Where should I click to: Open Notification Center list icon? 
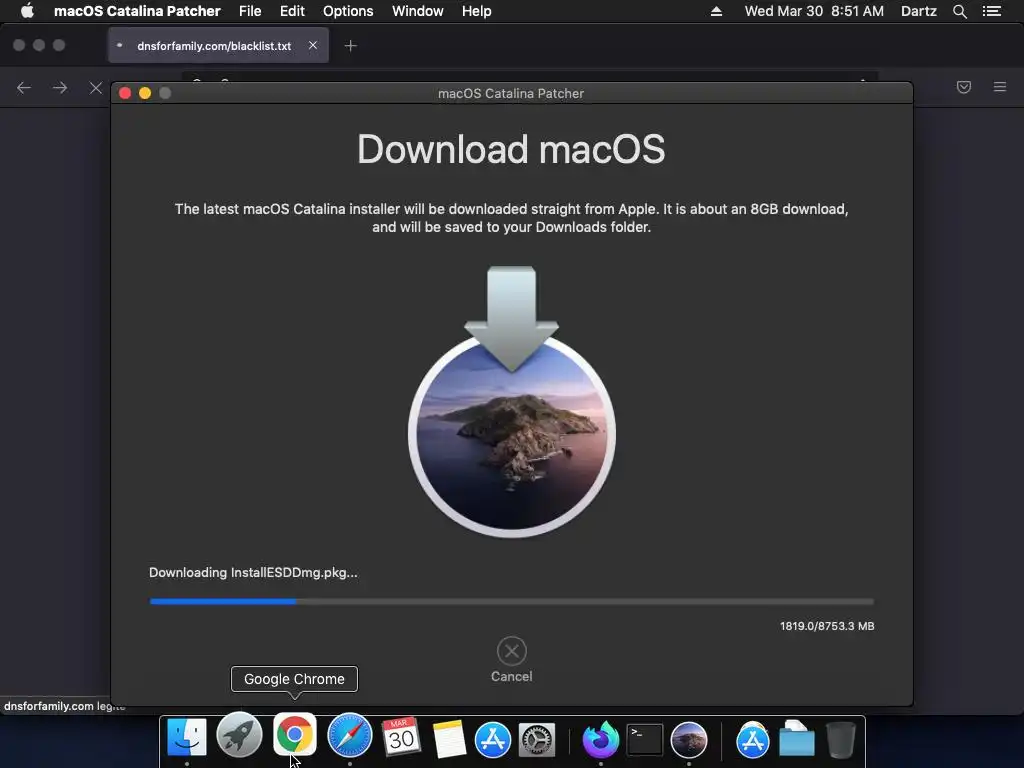(x=992, y=11)
